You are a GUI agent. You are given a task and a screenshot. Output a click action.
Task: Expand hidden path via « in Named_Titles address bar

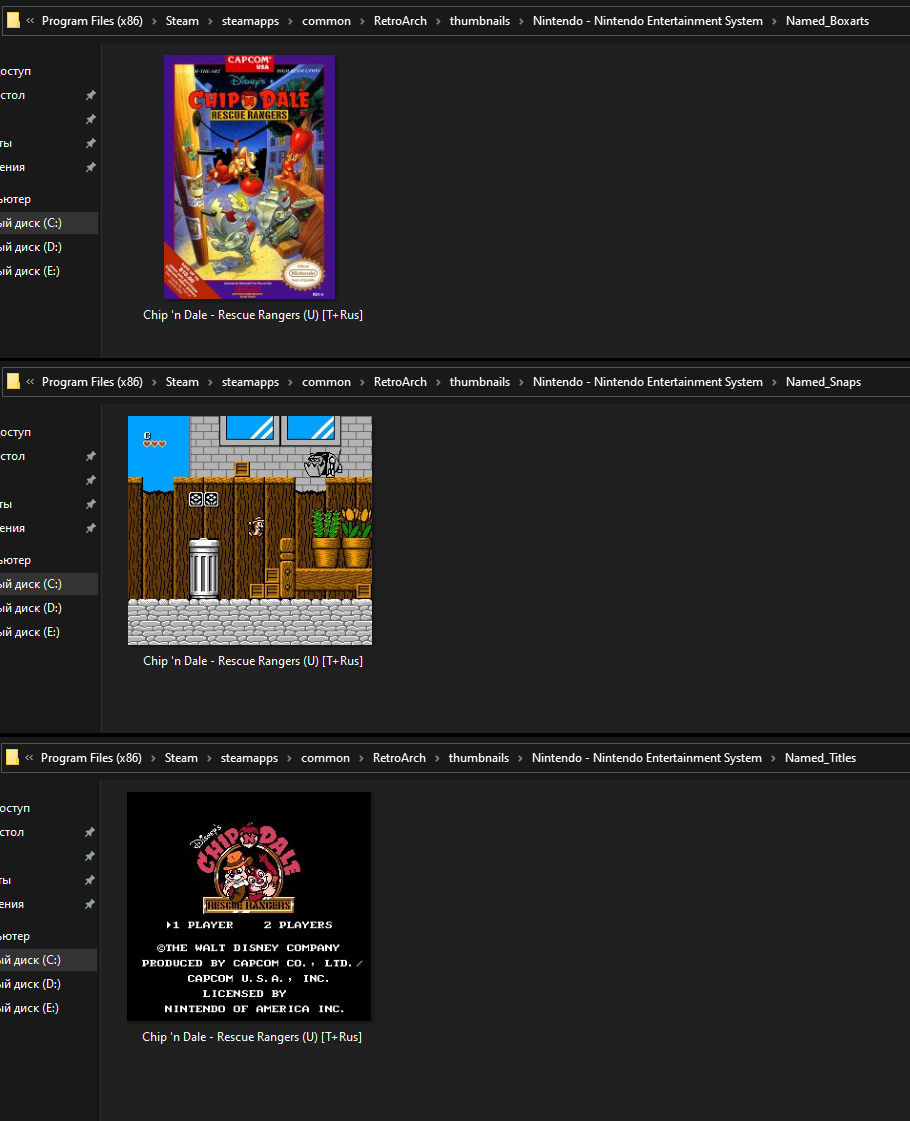coord(29,758)
